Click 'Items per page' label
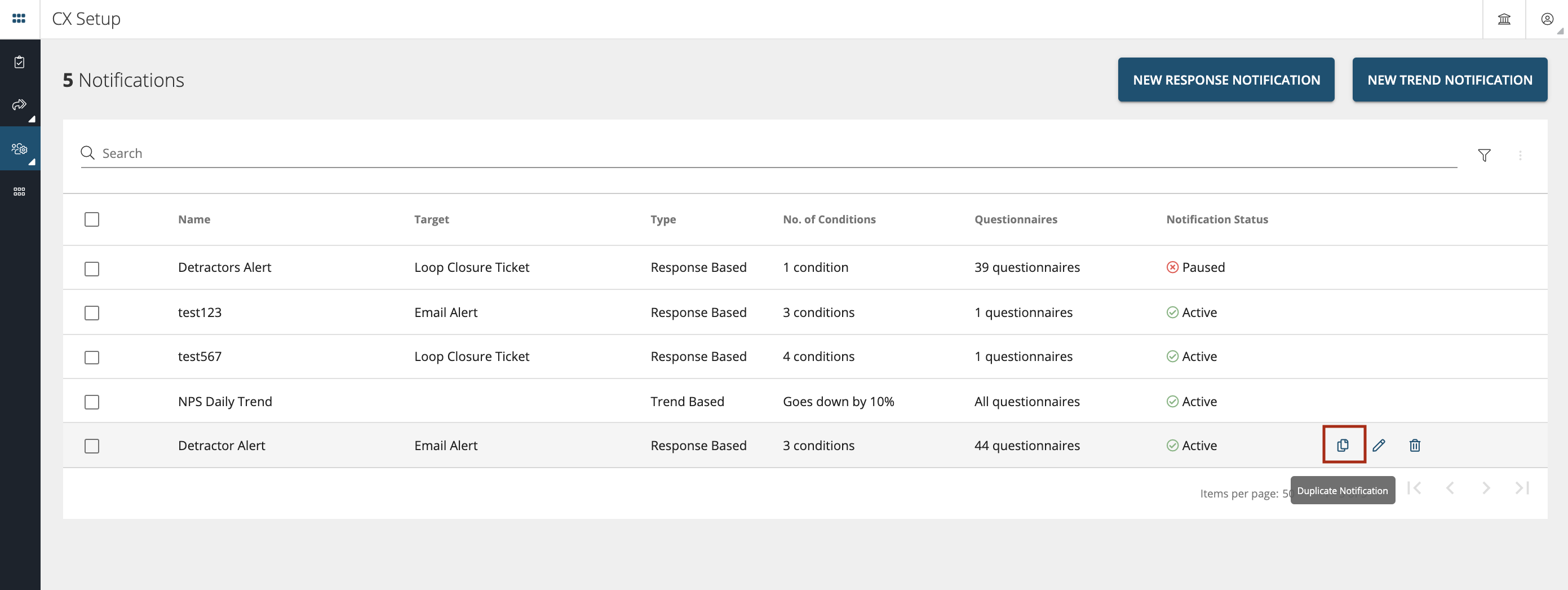Screen dimensions: 1568x590 1239,493
